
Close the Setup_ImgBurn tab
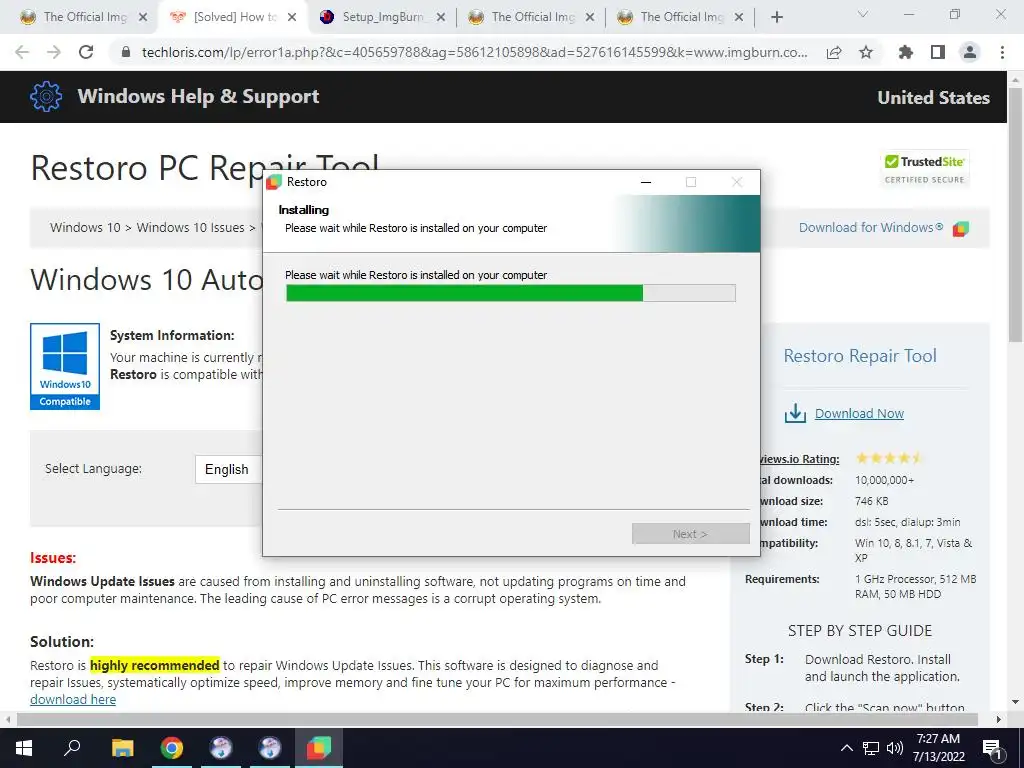(441, 18)
